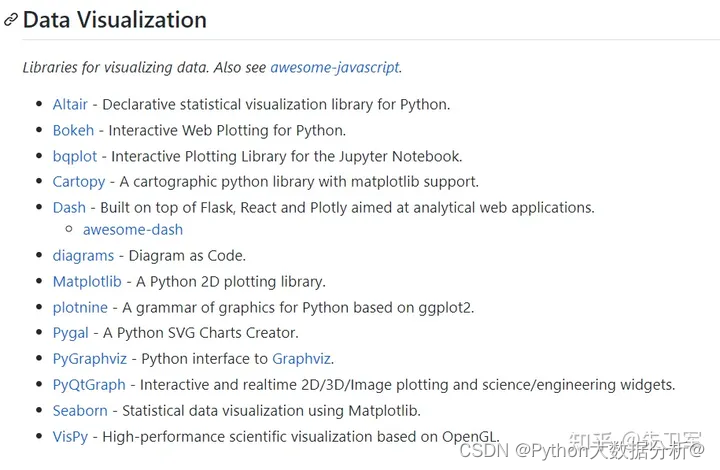Open the Seaborn link
The height and width of the screenshot is (470, 720).
point(80,411)
